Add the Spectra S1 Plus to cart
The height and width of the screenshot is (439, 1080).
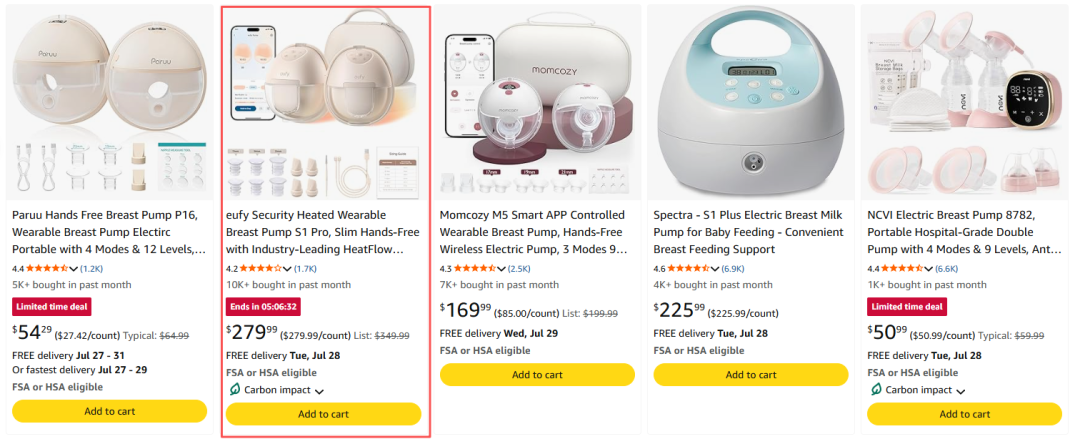(x=751, y=375)
